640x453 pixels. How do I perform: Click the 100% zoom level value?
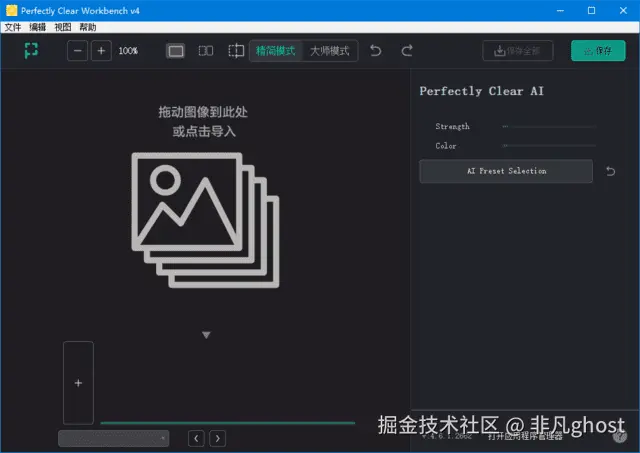pyautogui.click(x=128, y=51)
